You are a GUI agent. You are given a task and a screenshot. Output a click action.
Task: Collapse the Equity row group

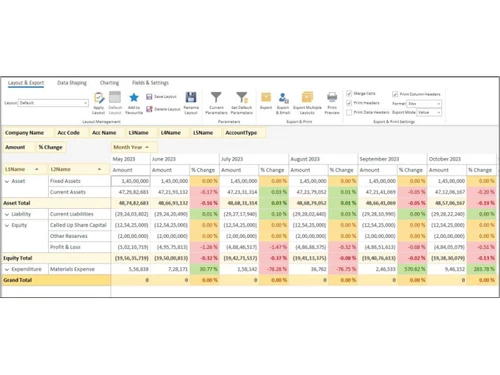(7, 225)
